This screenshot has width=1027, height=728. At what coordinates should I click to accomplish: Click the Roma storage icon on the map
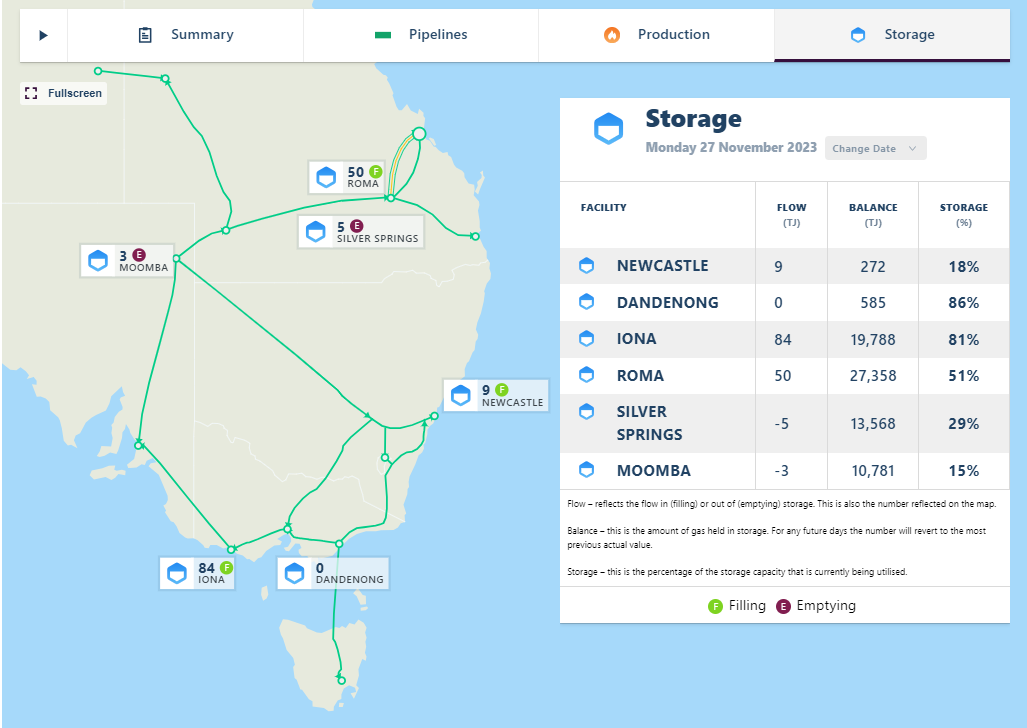point(326,178)
